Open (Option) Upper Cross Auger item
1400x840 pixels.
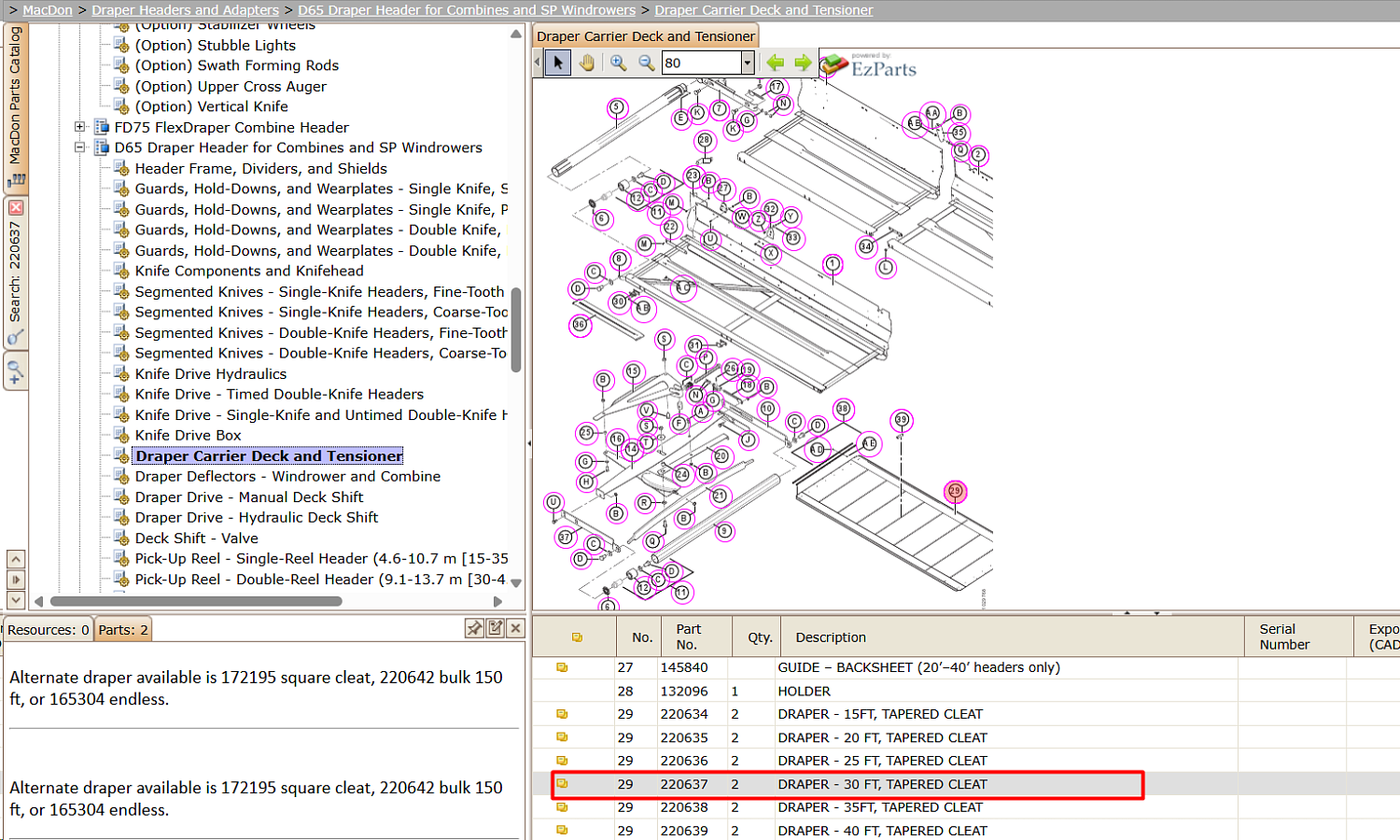(x=231, y=86)
